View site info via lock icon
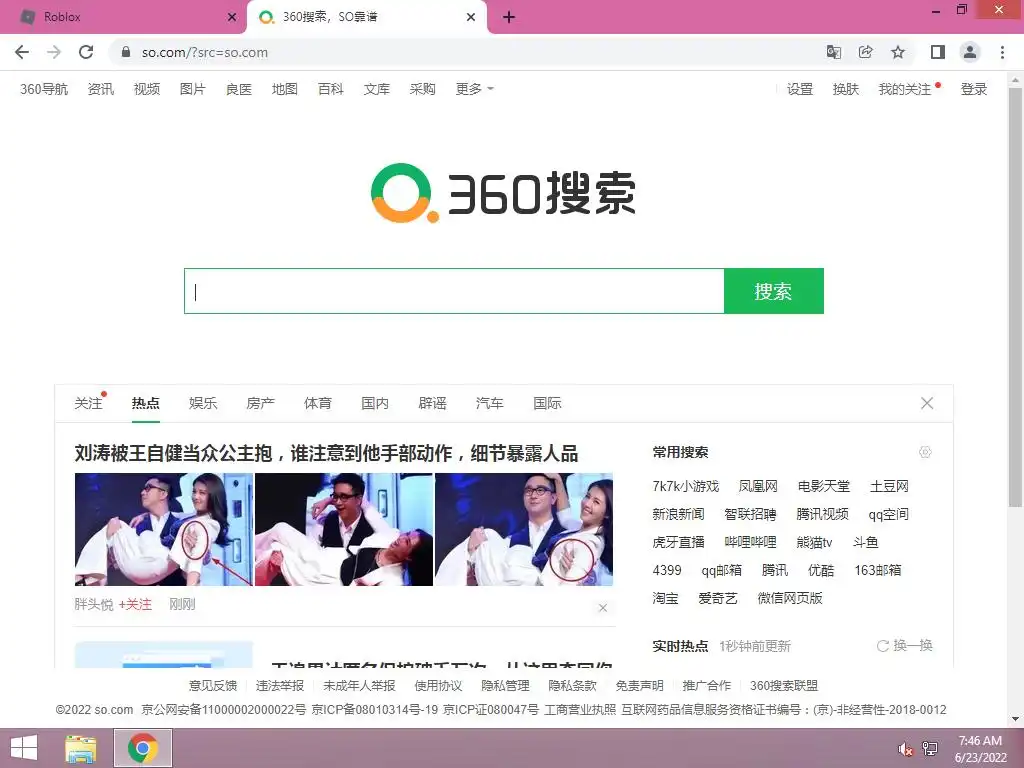 click(126, 52)
